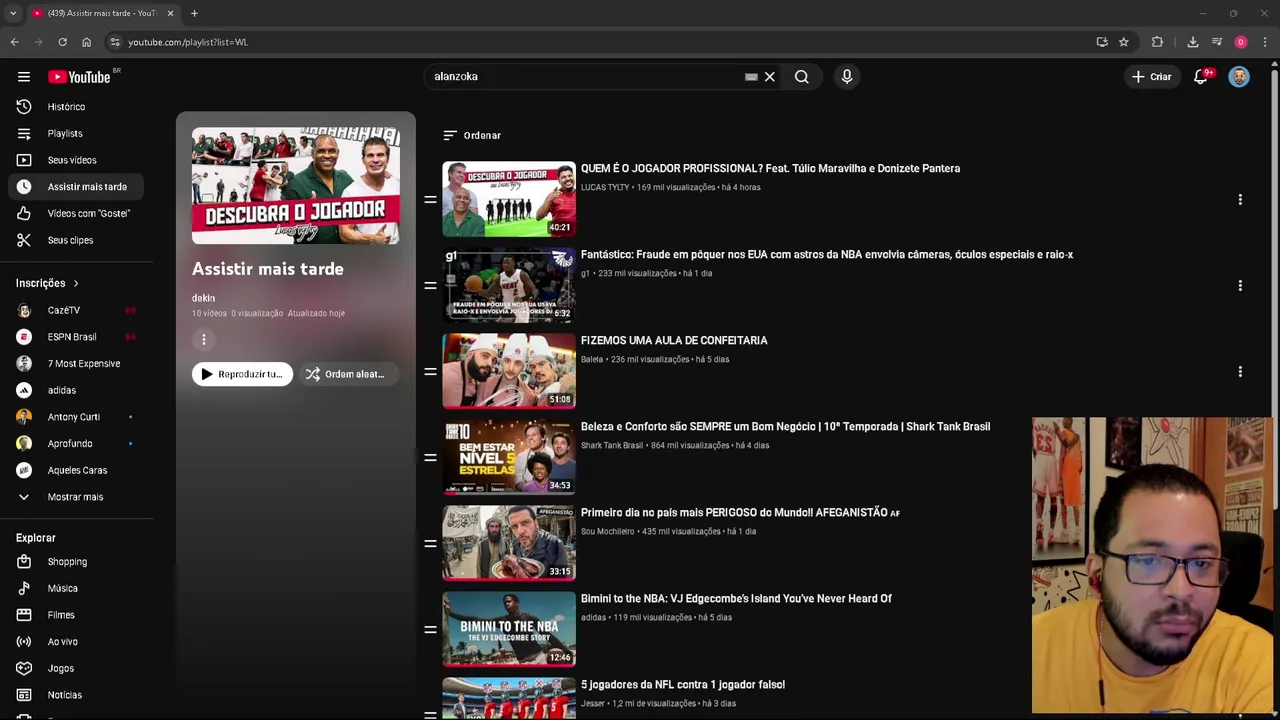Open options for the Fantástico fraude video
This screenshot has height=720, width=1280.
1240,286
